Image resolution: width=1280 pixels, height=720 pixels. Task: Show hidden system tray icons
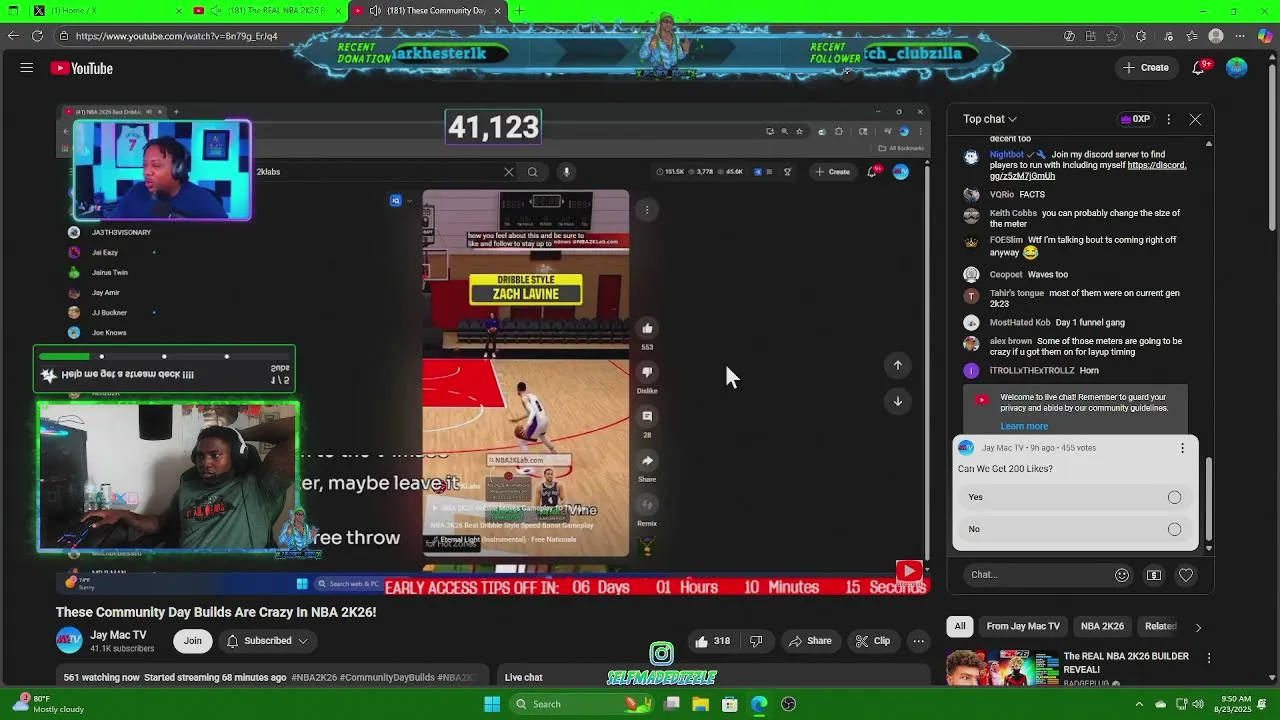[1139, 704]
